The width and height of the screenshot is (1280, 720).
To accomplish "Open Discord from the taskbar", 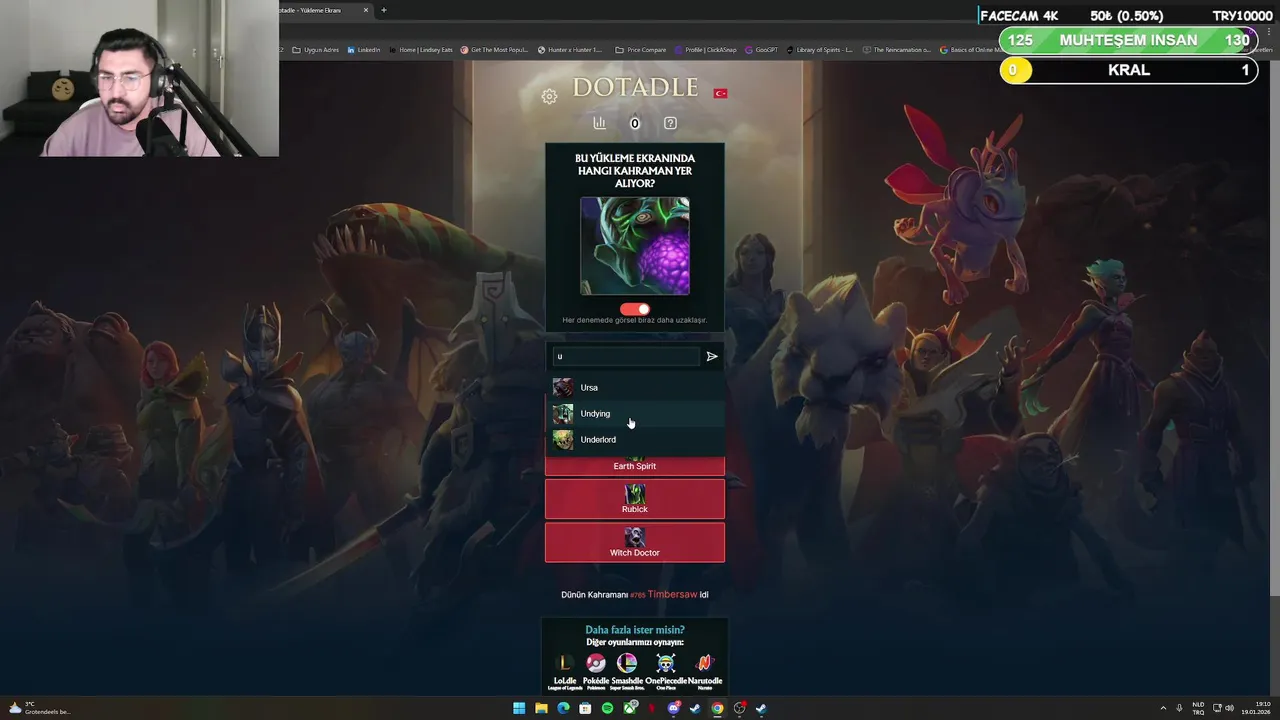I will [x=673, y=708].
